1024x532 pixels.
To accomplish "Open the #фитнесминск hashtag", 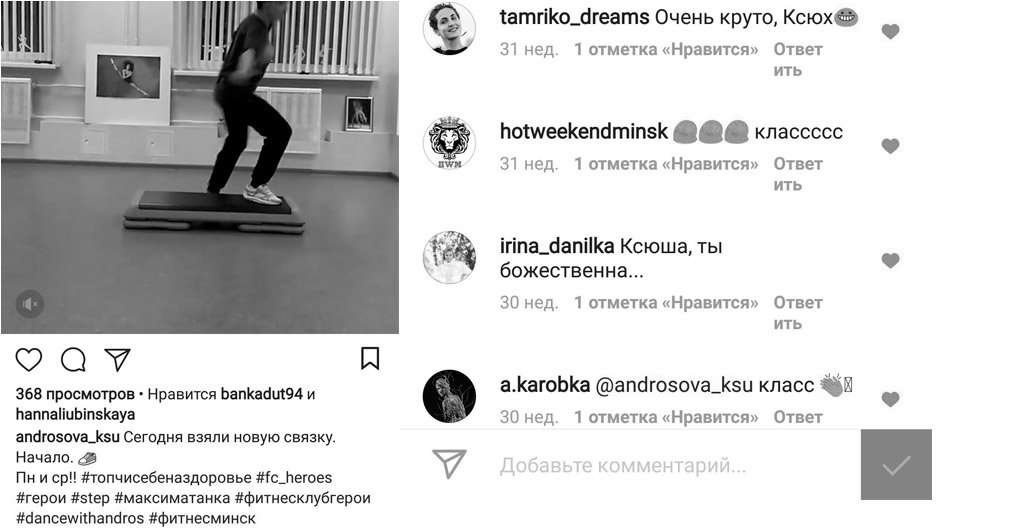I will tap(202, 518).
